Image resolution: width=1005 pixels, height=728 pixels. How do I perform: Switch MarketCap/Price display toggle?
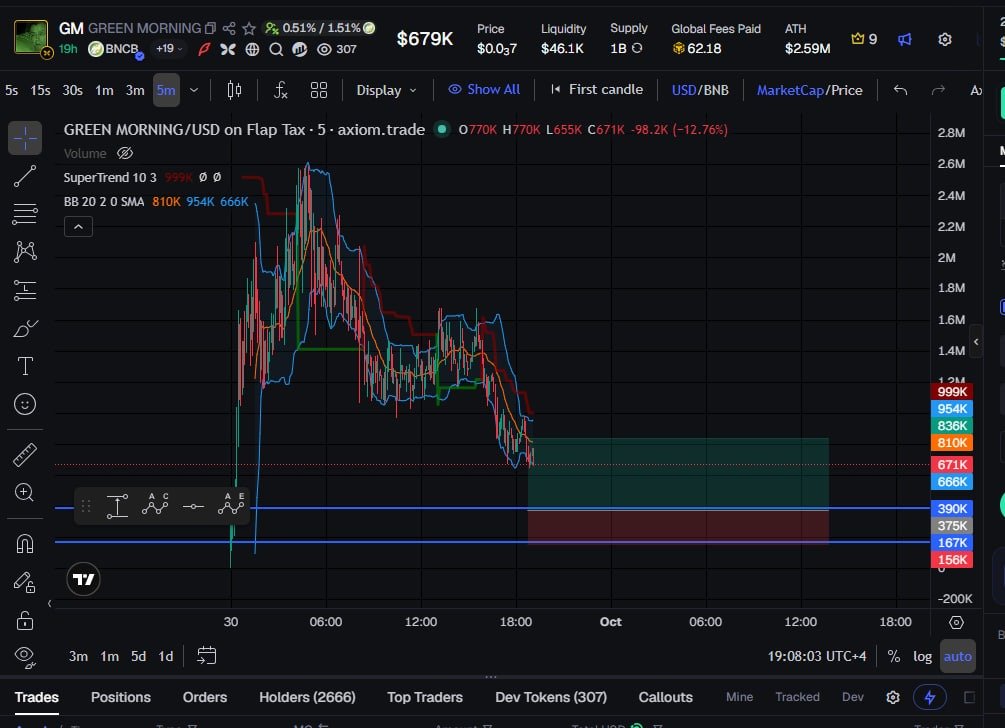click(x=810, y=90)
